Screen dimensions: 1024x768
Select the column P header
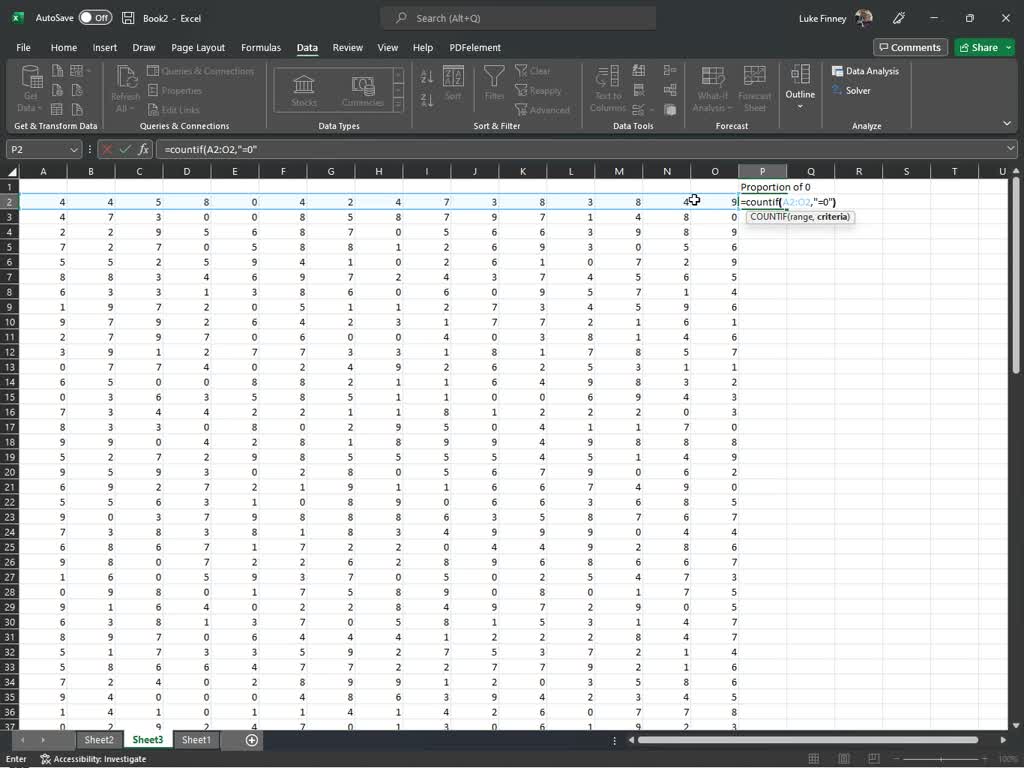[762, 172]
